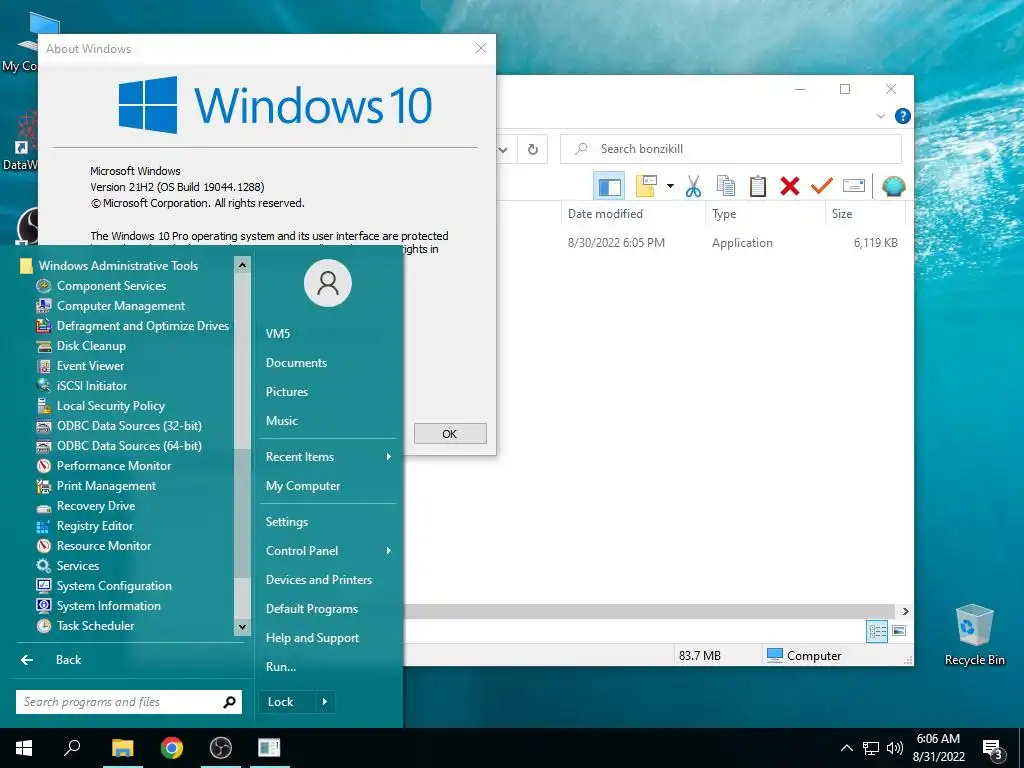Click the Search programs and files box
Screen dimensions: 1024x768
pyautogui.click(x=129, y=702)
